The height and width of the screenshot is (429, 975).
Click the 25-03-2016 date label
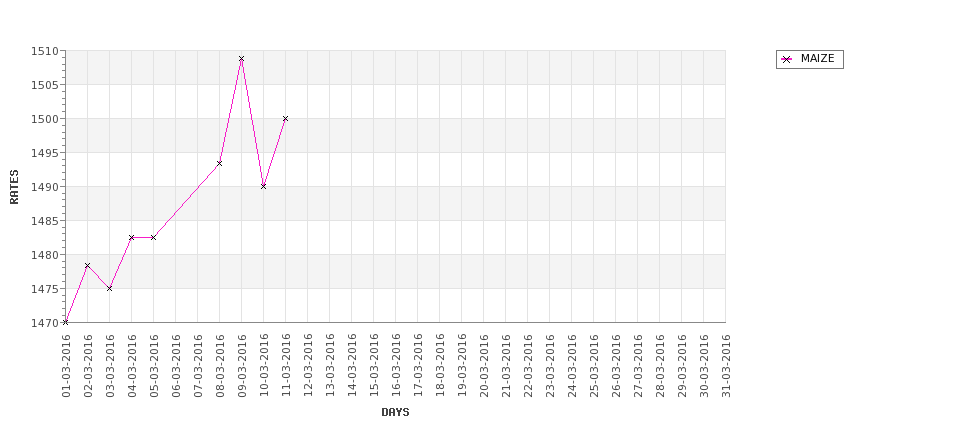coord(594,366)
